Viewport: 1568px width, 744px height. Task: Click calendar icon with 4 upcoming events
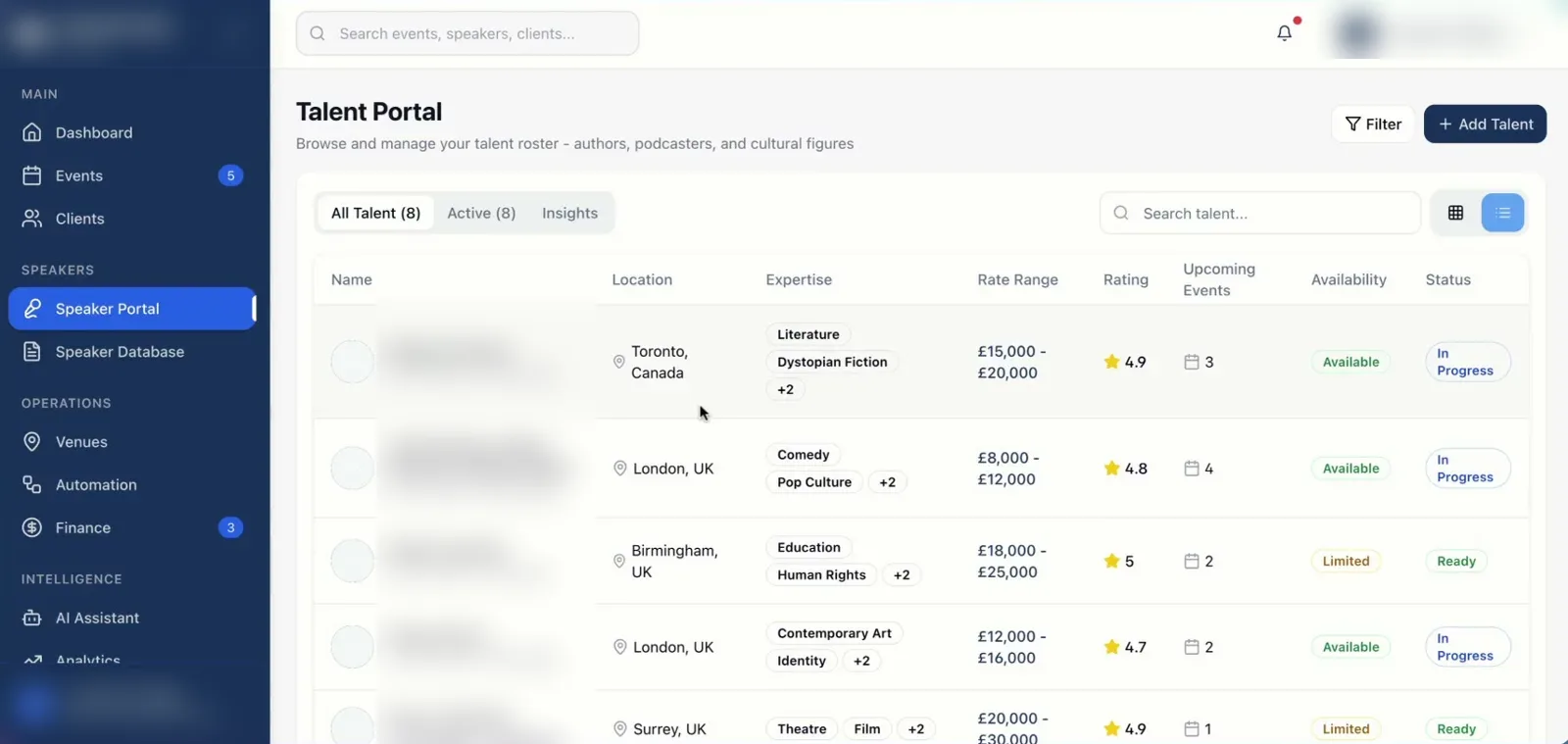[1192, 469]
